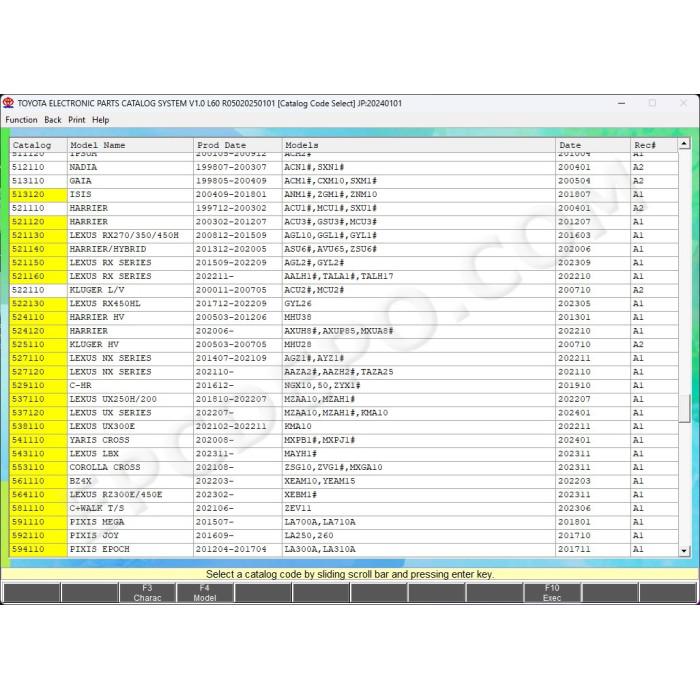The image size is (700, 700).
Task: Click the Catalog column header
Action: [38, 145]
